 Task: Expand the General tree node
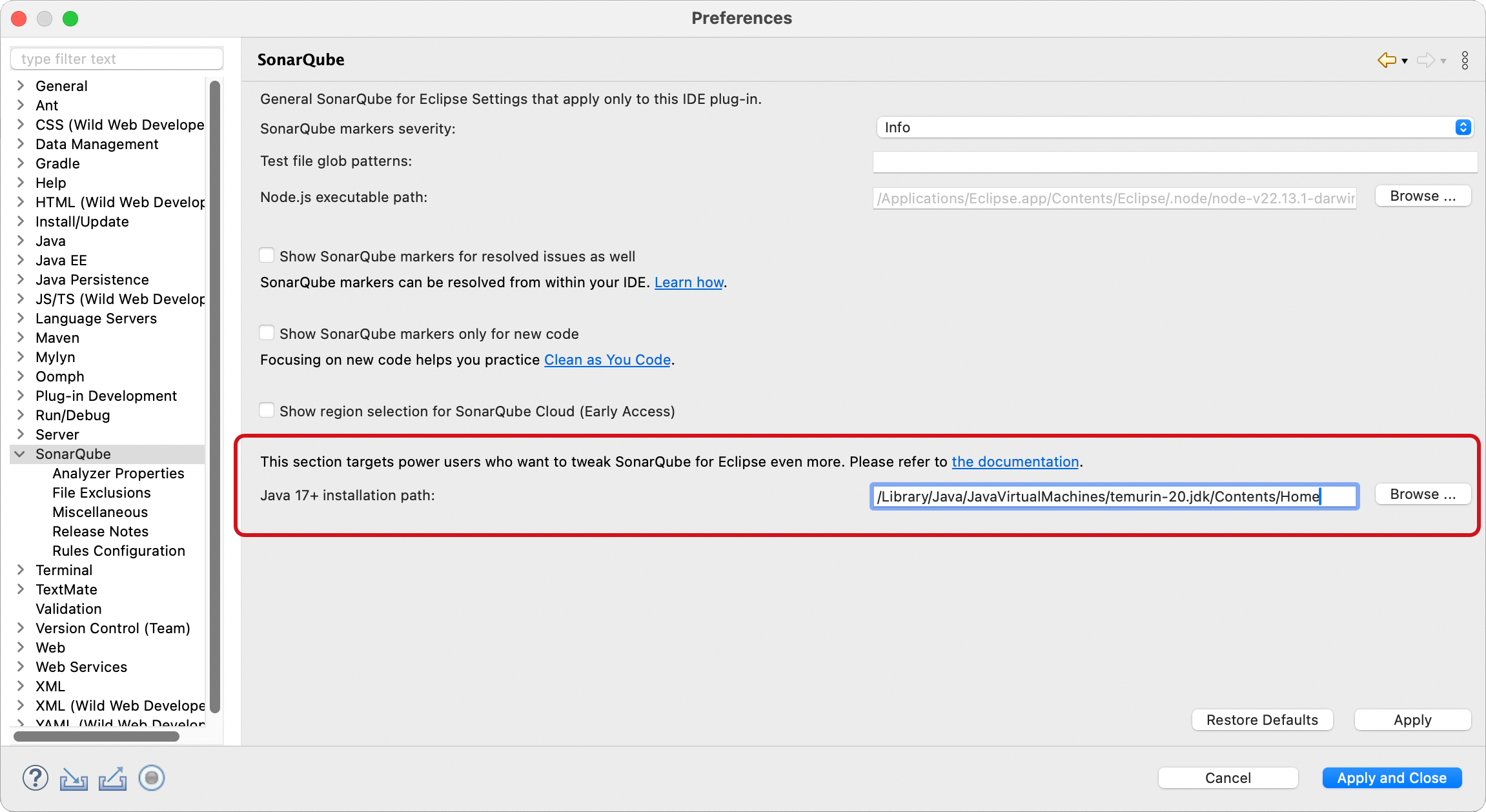pyautogui.click(x=21, y=85)
